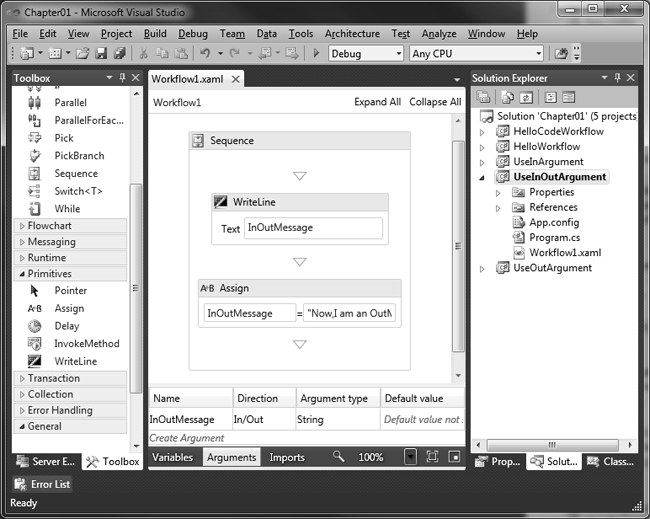Switch to the Class View tab

[611, 461]
